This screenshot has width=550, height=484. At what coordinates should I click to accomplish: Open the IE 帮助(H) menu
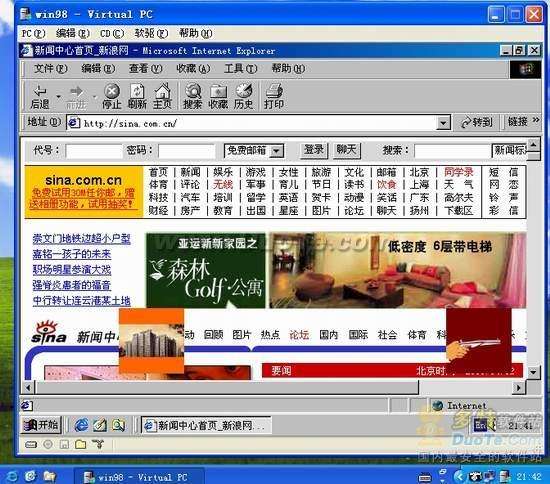click(x=288, y=68)
